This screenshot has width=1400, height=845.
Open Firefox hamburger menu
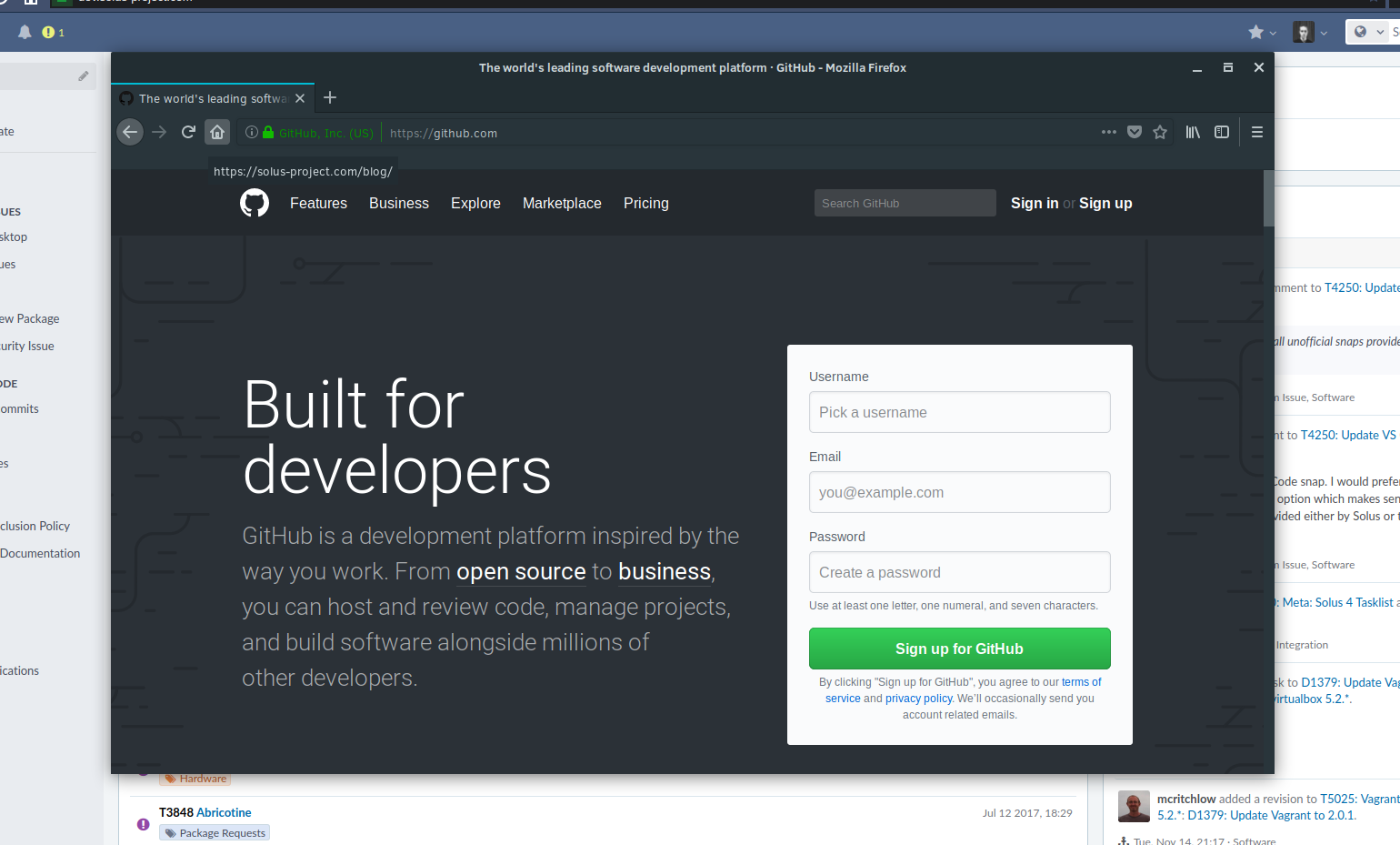tap(1257, 132)
